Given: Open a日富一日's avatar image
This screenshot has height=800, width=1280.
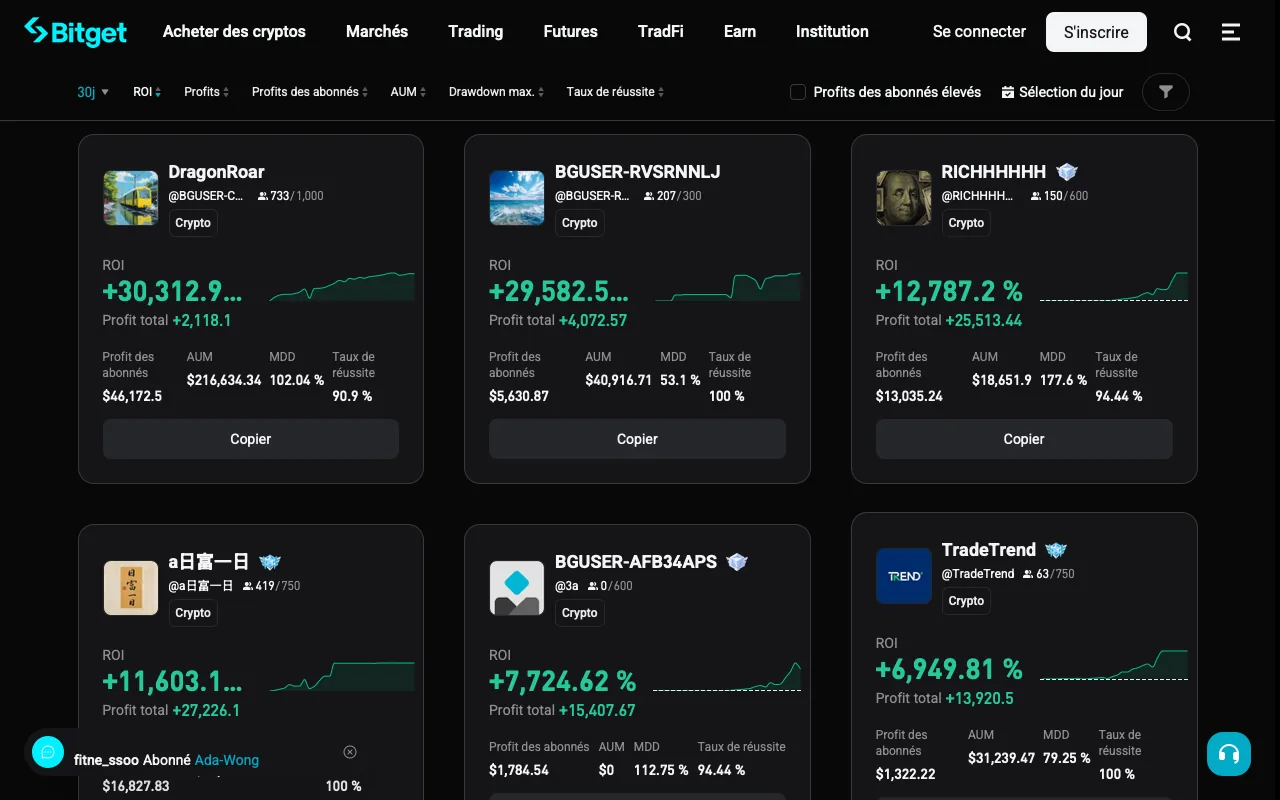Looking at the screenshot, I should 131,588.
